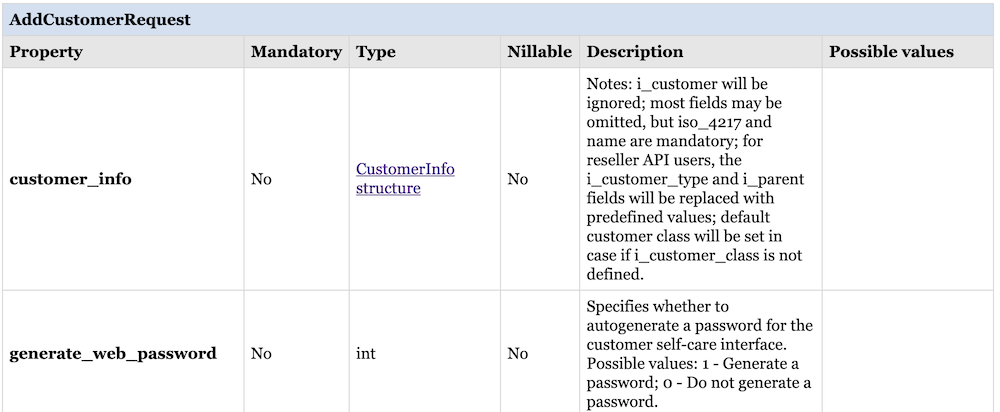Select the generate_web_password property name
Image resolution: width=1000 pixels, height=412 pixels.
coord(113,354)
